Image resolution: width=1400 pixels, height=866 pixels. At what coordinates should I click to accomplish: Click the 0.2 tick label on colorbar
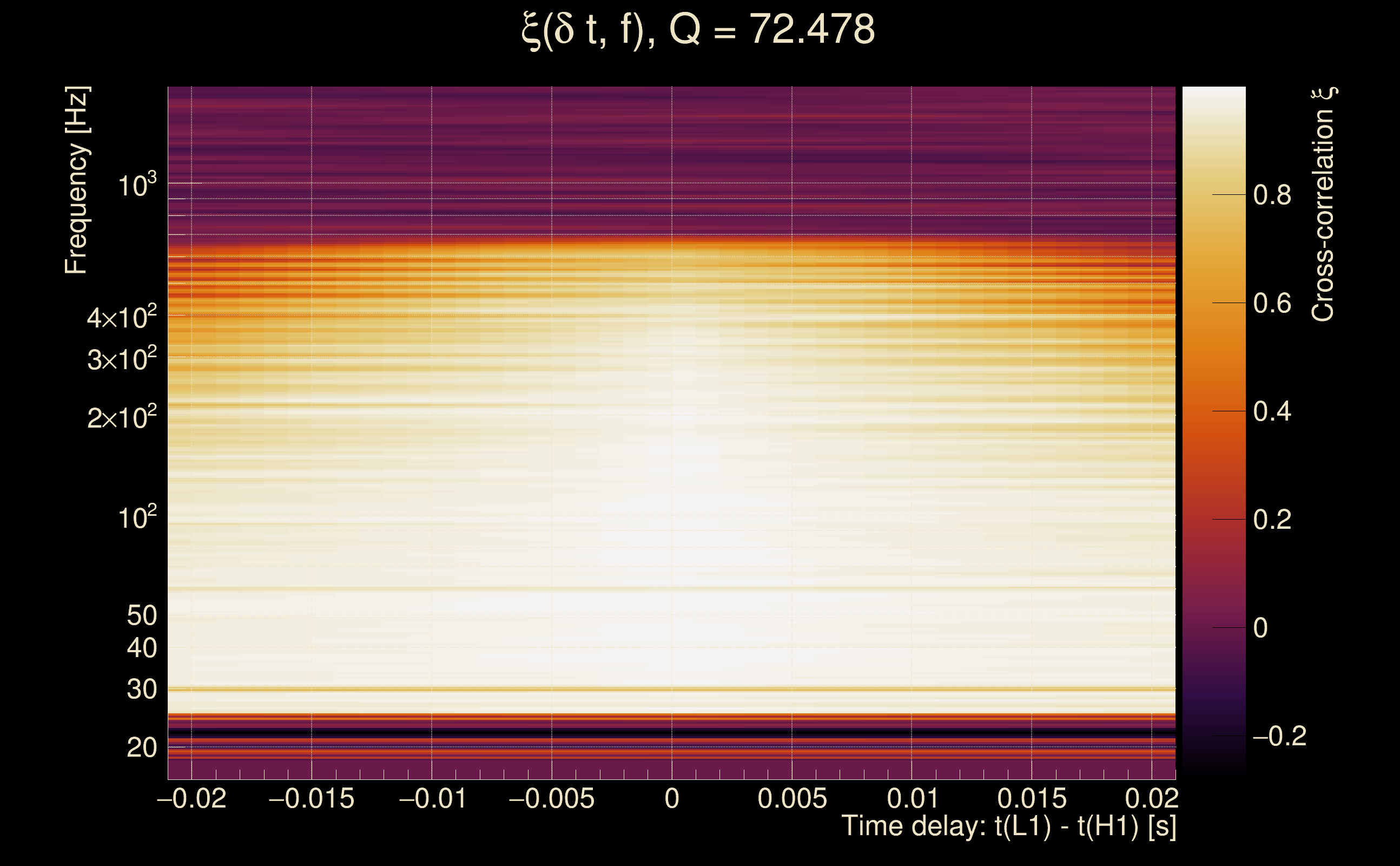(x=1272, y=520)
